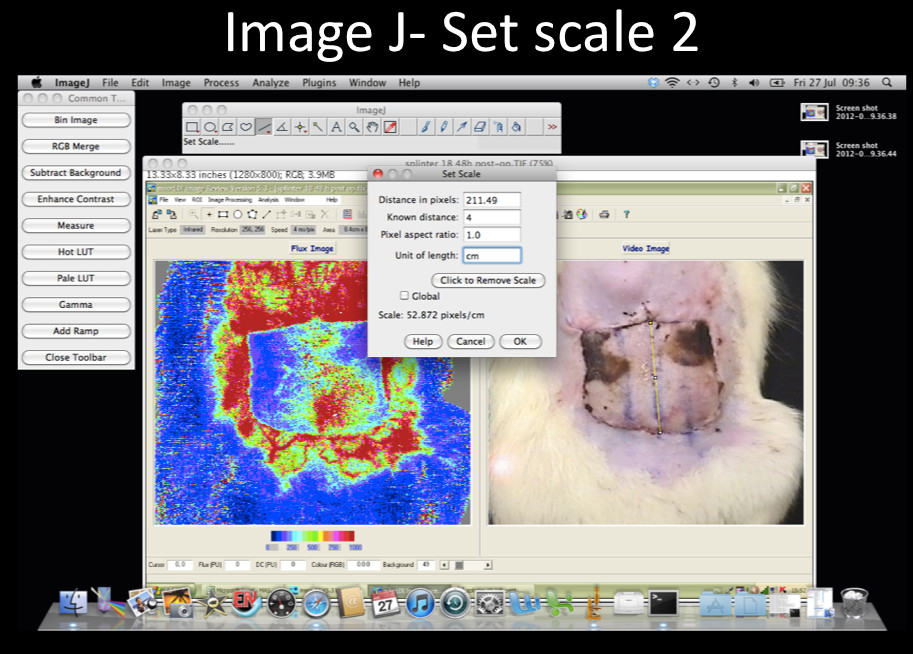Cancel the Set Scale dialog

[x=470, y=341]
